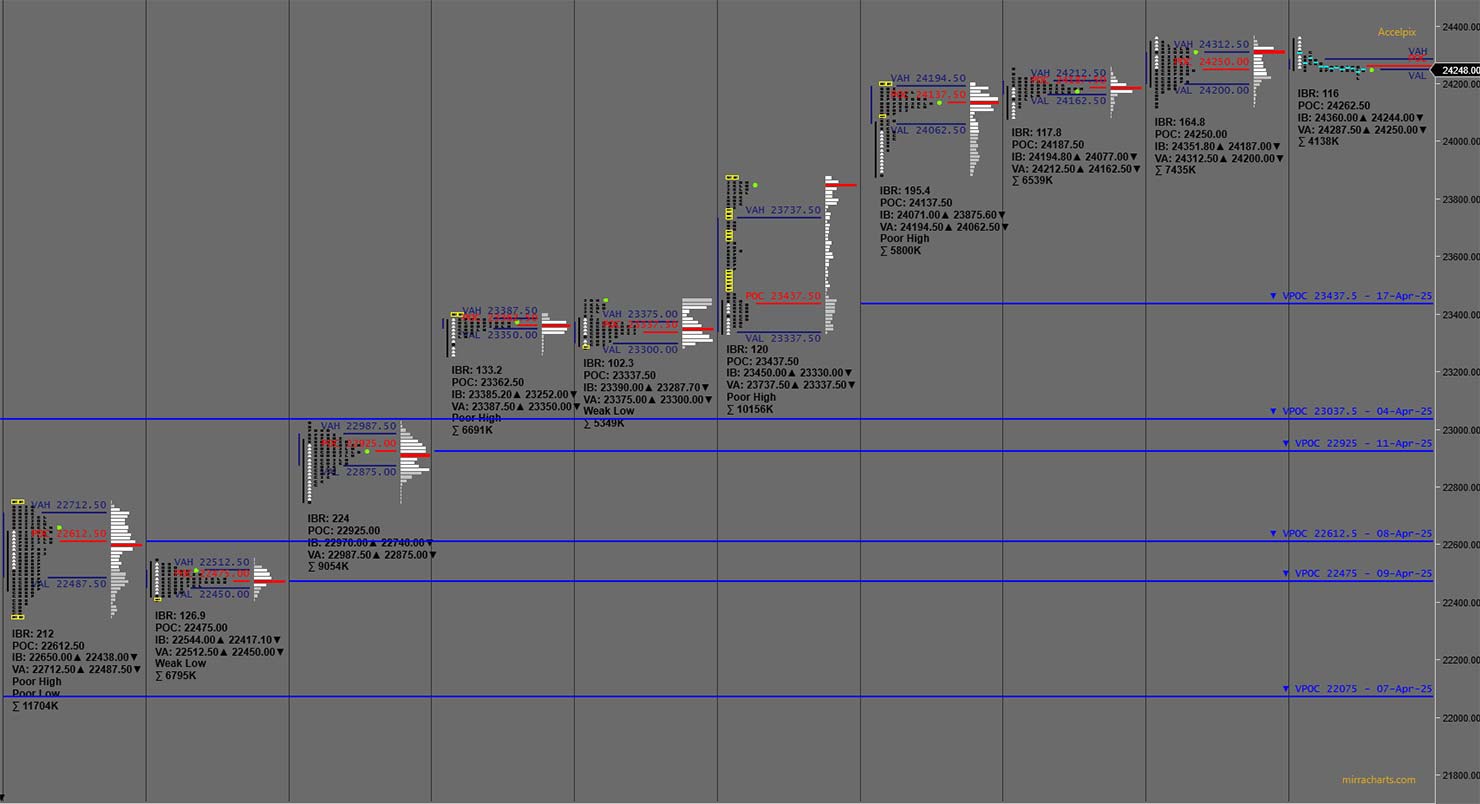Click the VPOC 22075 07-Apr-25 label

(1350, 689)
